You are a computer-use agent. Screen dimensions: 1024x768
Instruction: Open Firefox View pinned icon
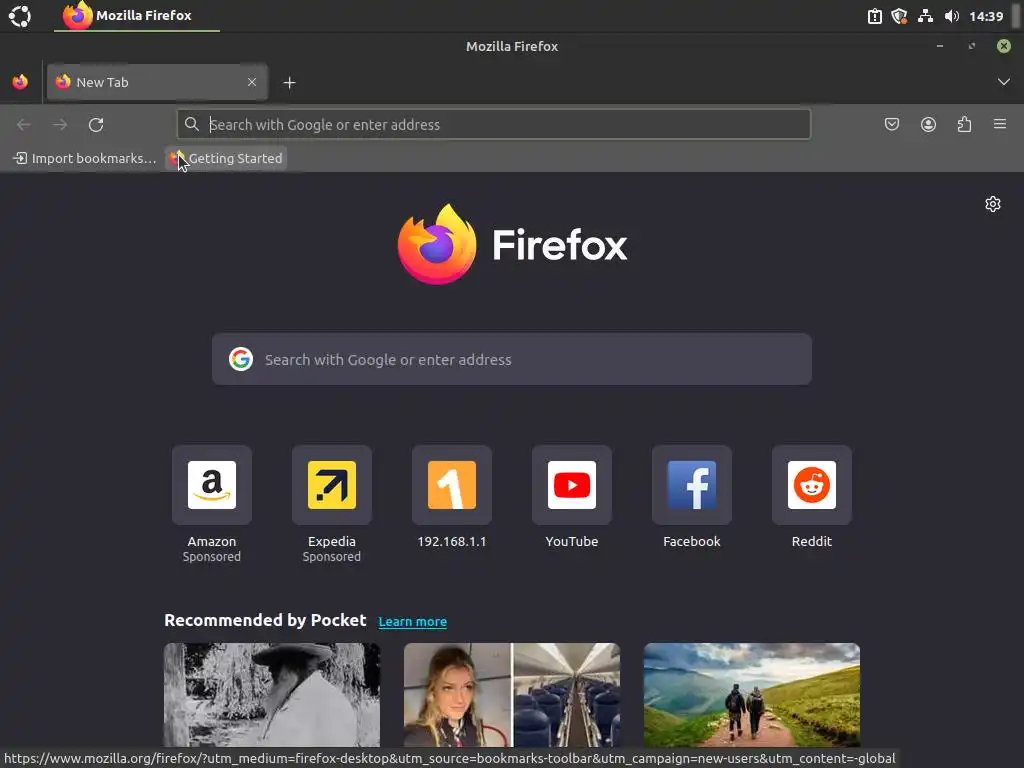pyautogui.click(x=20, y=82)
